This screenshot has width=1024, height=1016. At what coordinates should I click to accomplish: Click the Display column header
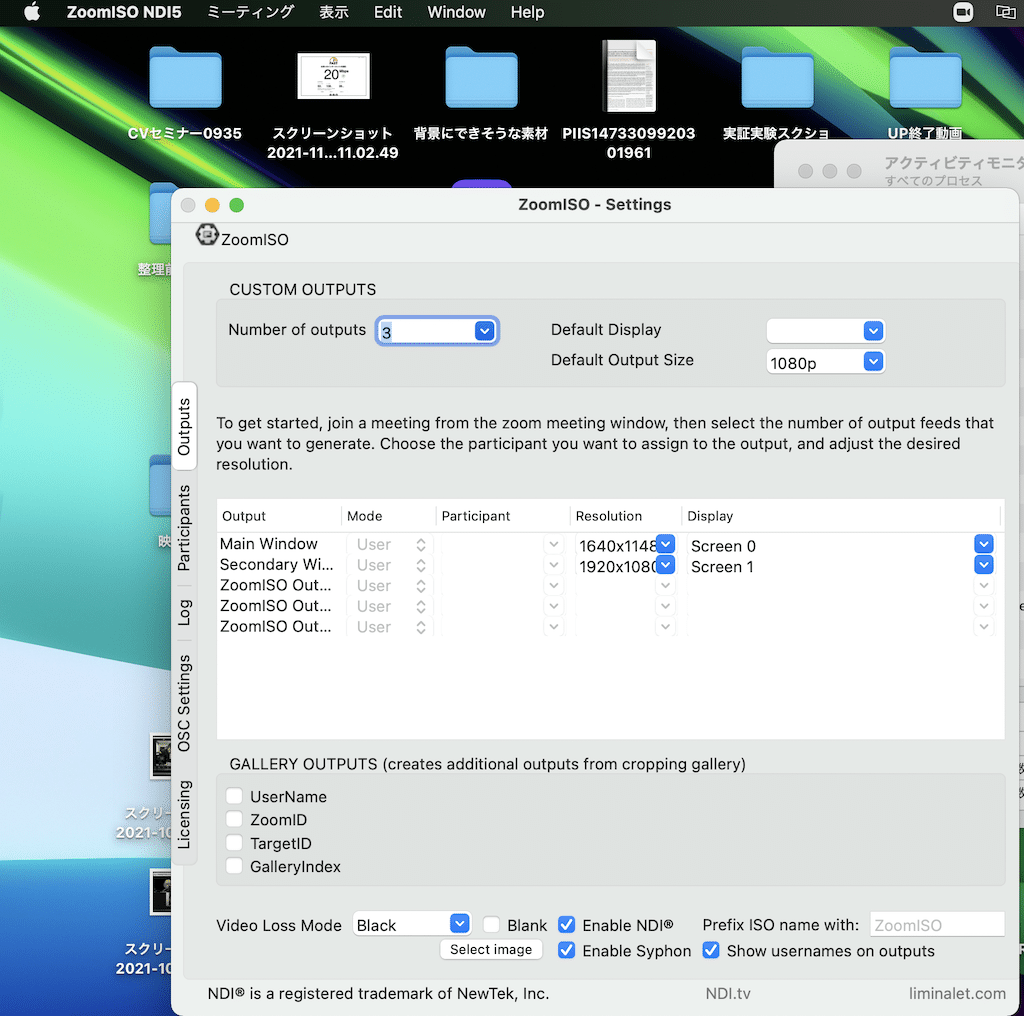click(710, 516)
